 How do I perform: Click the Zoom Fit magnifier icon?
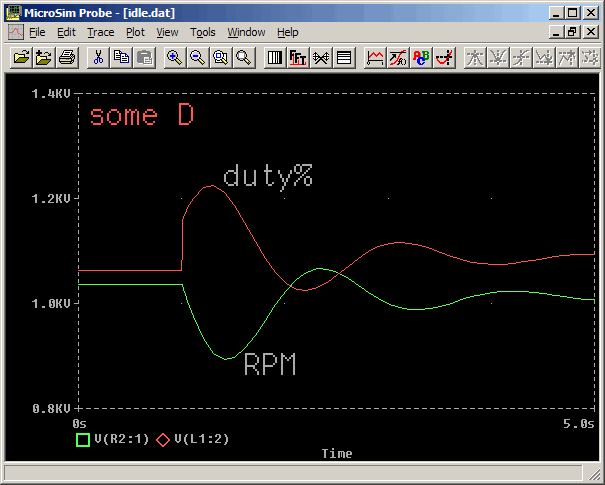point(243,57)
